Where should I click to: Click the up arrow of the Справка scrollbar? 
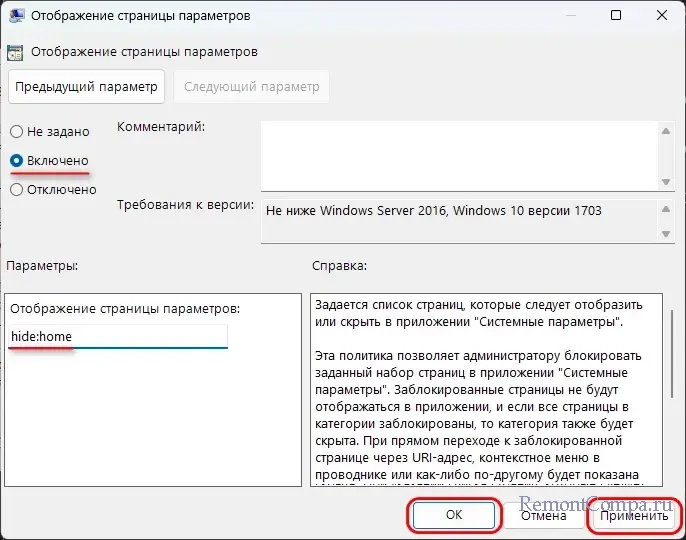point(670,302)
